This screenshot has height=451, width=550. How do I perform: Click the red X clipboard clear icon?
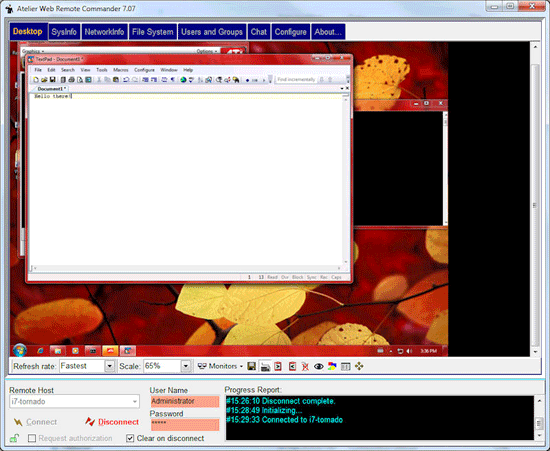coord(305,366)
